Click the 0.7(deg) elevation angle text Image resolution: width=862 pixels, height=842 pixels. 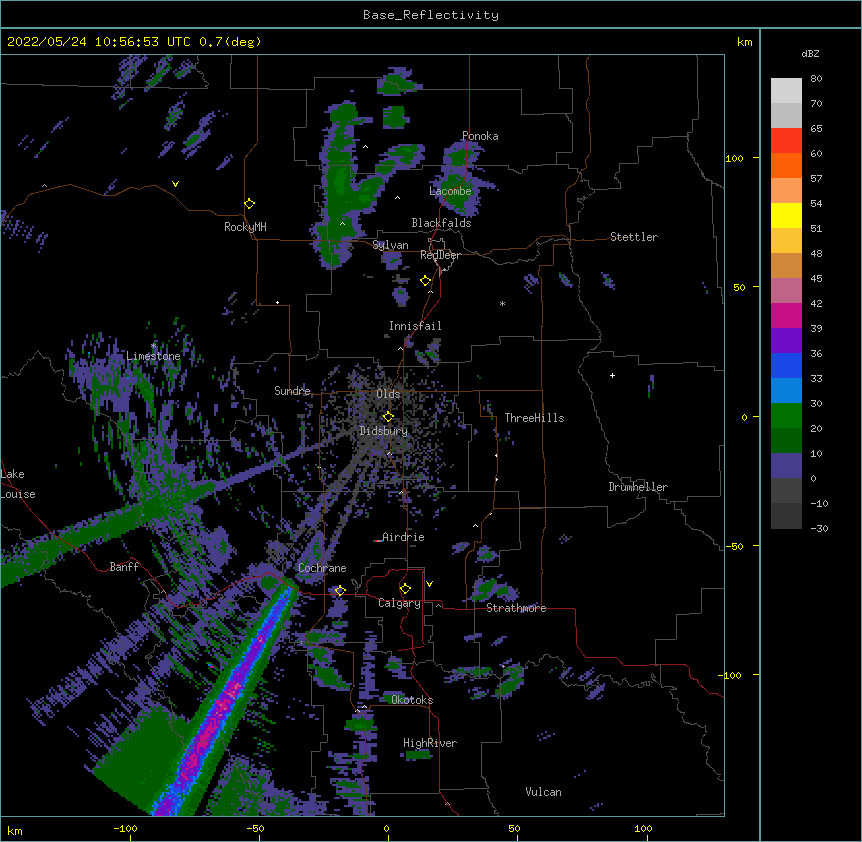230,42
